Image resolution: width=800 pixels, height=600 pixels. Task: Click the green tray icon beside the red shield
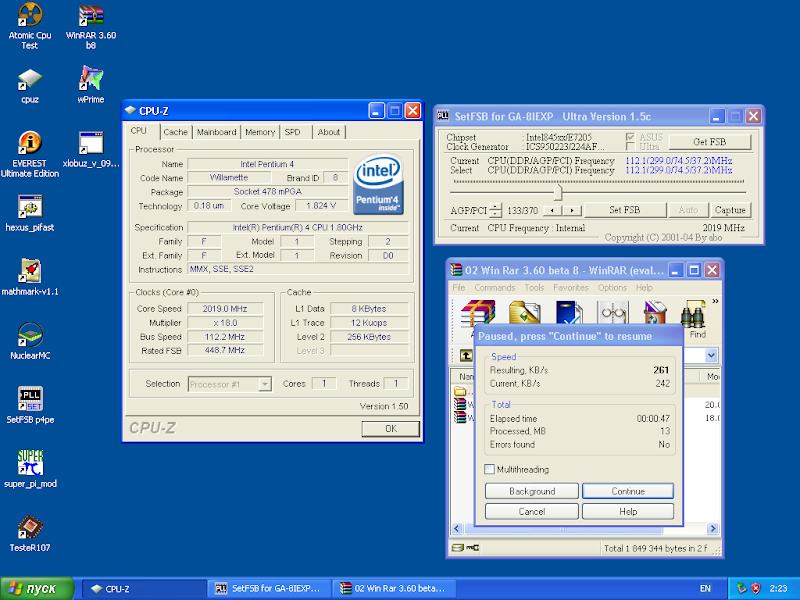[741, 588]
